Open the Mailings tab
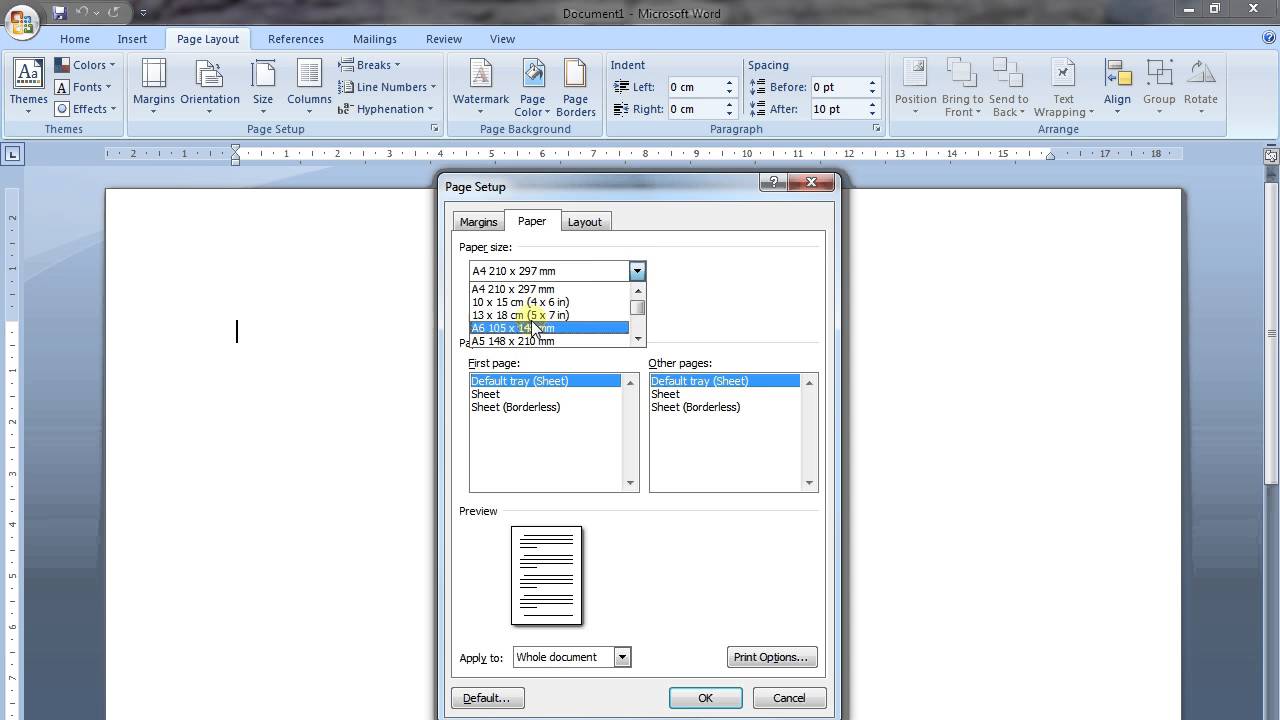 [x=375, y=39]
